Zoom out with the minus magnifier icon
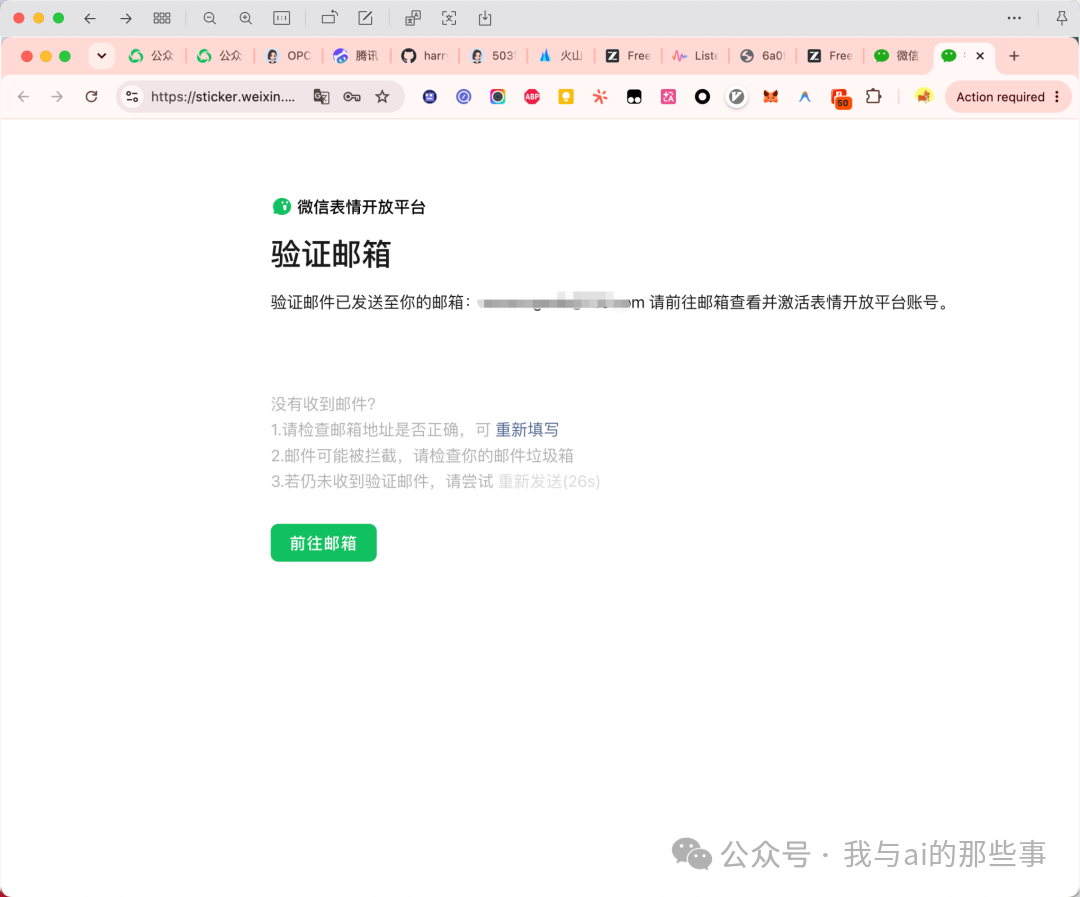The height and width of the screenshot is (897, 1080). click(209, 19)
